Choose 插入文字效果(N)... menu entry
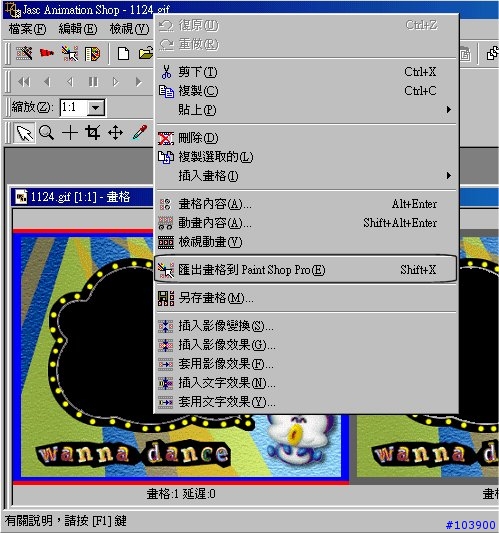 tap(306, 383)
